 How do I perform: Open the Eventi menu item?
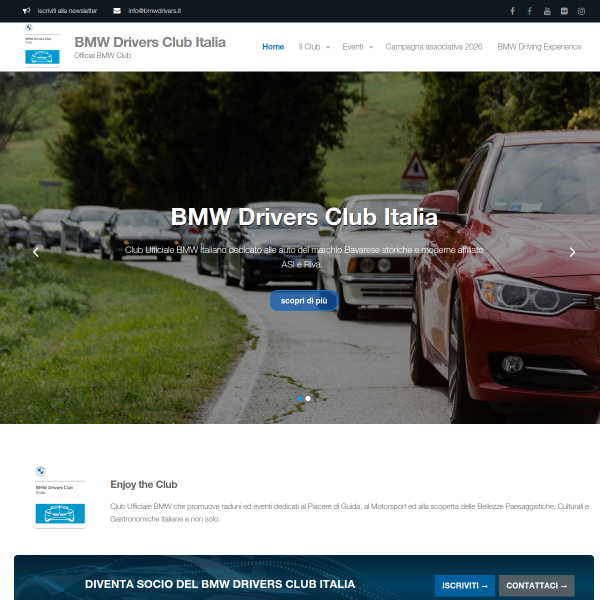(x=353, y=47)
